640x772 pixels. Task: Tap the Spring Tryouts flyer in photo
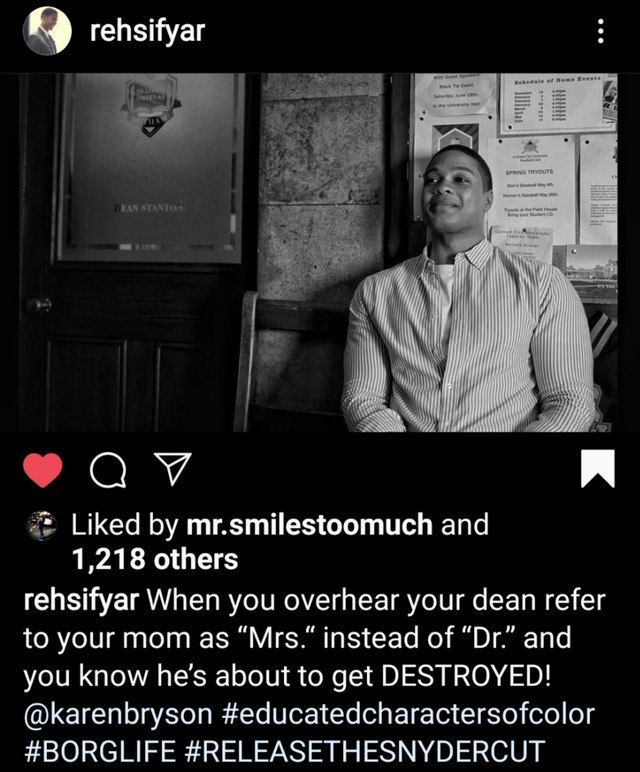531,185
